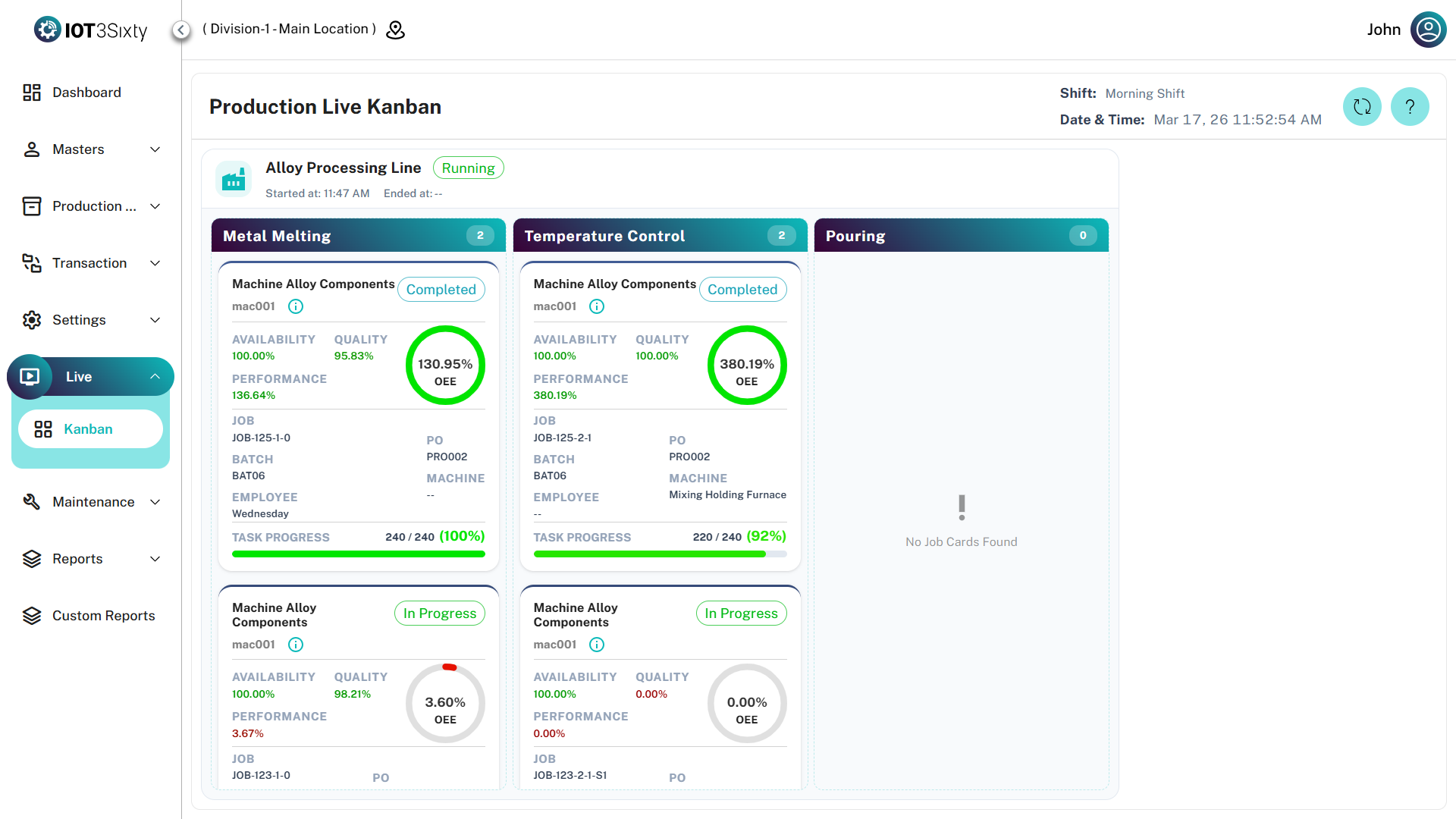Viewport: 1456px width, 819px height.
Task: Open Custom Reports menu item
Action: click(x=103, y=616)
